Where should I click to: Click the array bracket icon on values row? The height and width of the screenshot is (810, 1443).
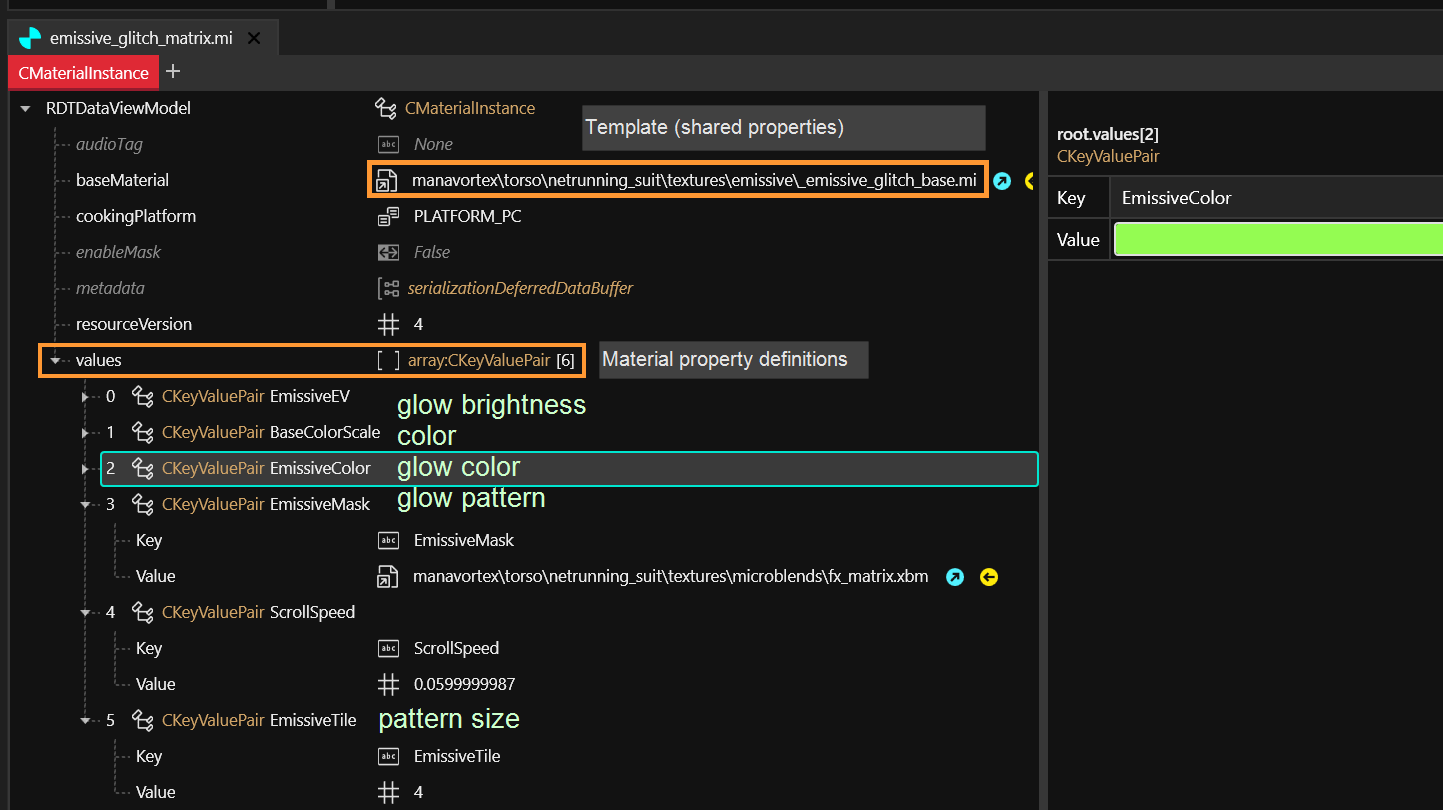388,361
